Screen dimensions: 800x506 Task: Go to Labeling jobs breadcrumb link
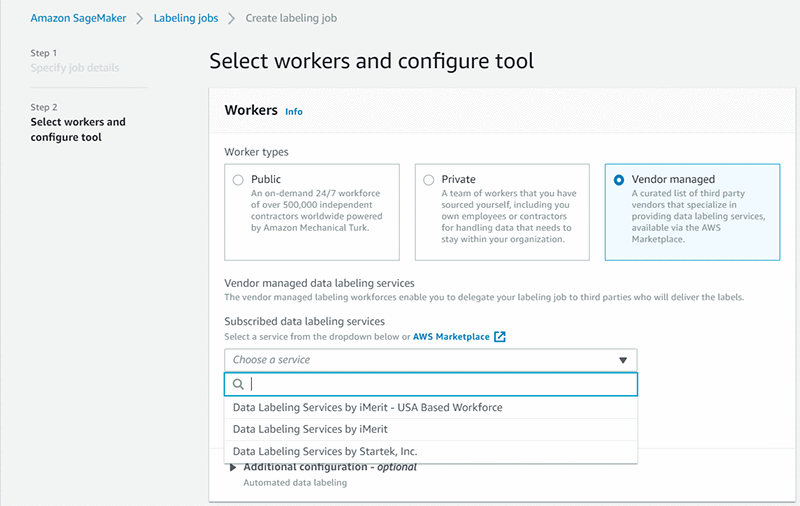click(x=186, y=18)
